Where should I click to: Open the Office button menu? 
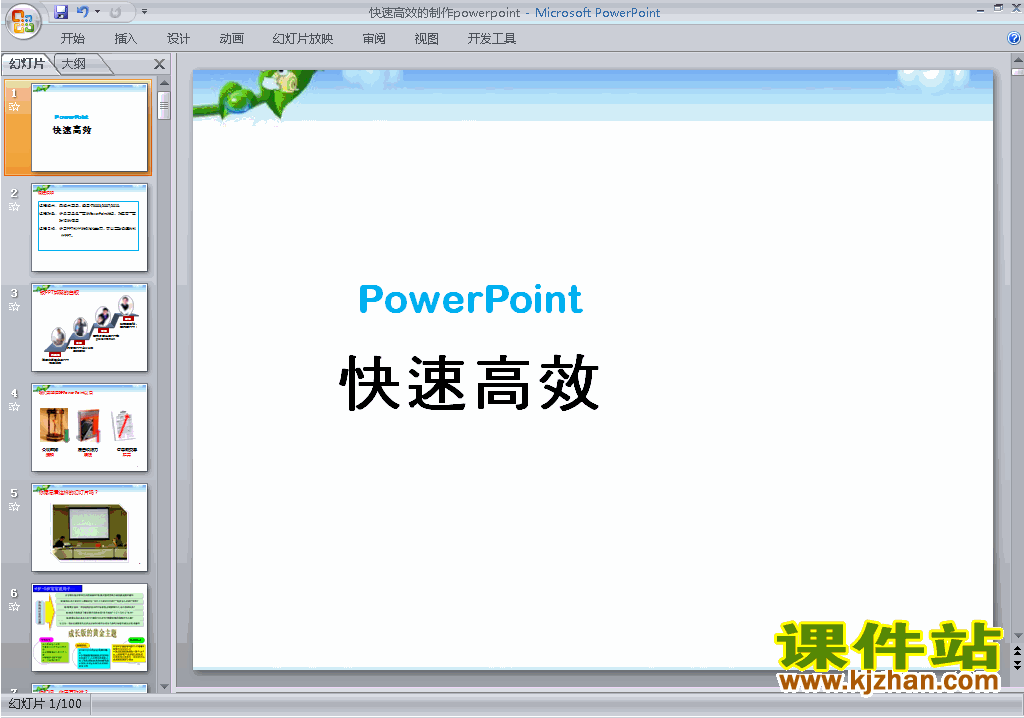click(24, 21)
